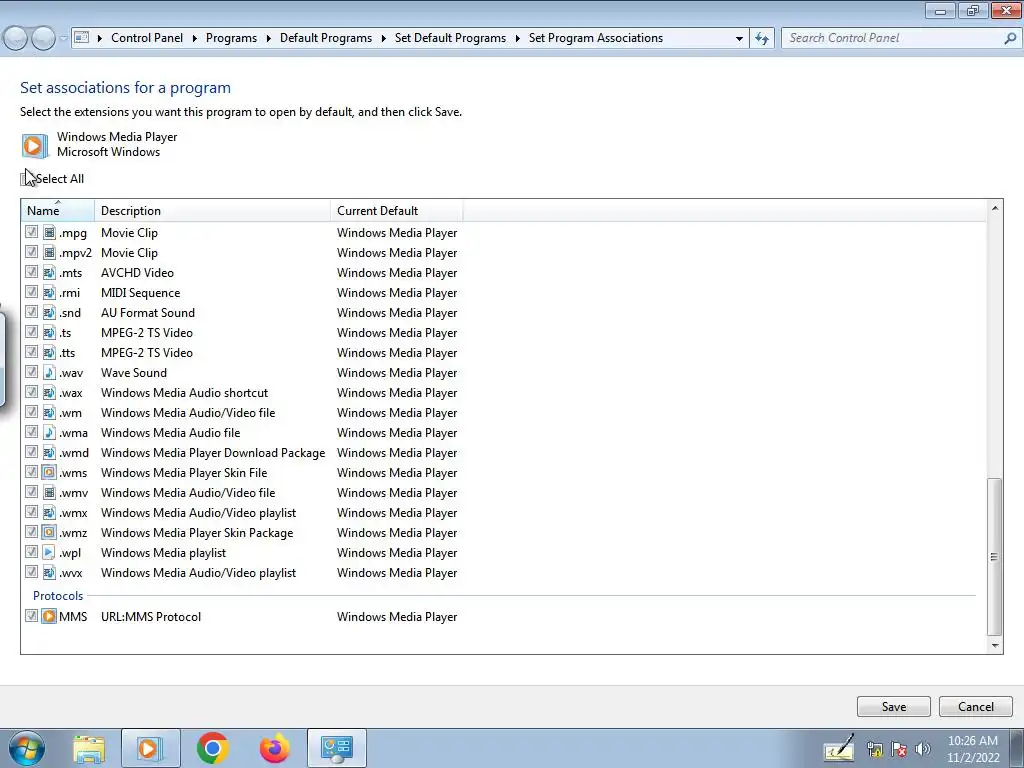Image resolution: width=1024 pixels, height=768 pixels.
Task: Click the Cancel button
Action: pos(976,707)
